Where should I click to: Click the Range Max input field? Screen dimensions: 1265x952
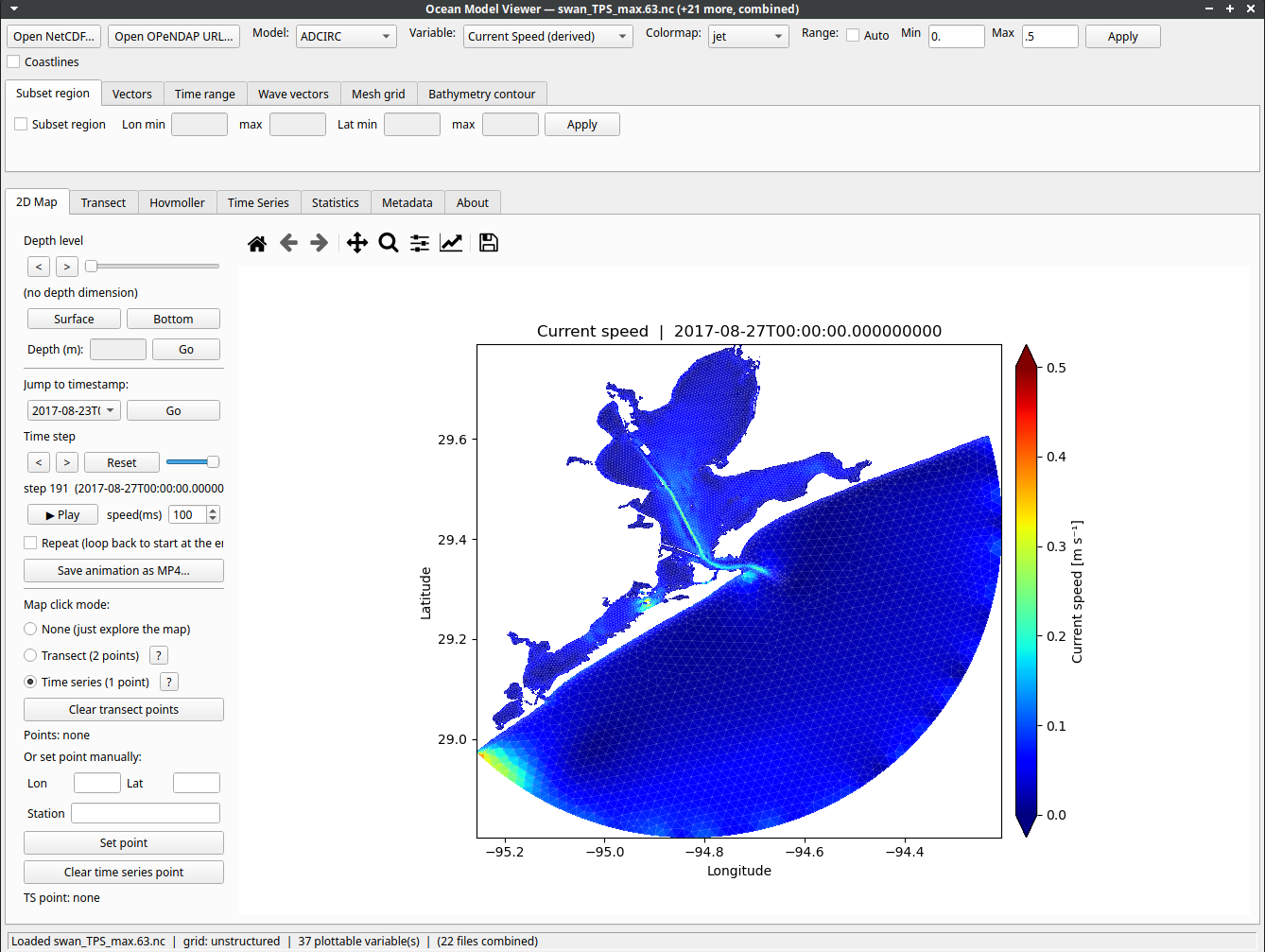1050,36
